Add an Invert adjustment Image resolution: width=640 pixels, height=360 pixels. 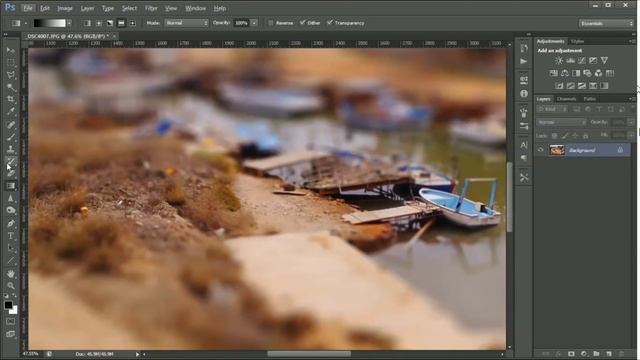tap(559, 86)
